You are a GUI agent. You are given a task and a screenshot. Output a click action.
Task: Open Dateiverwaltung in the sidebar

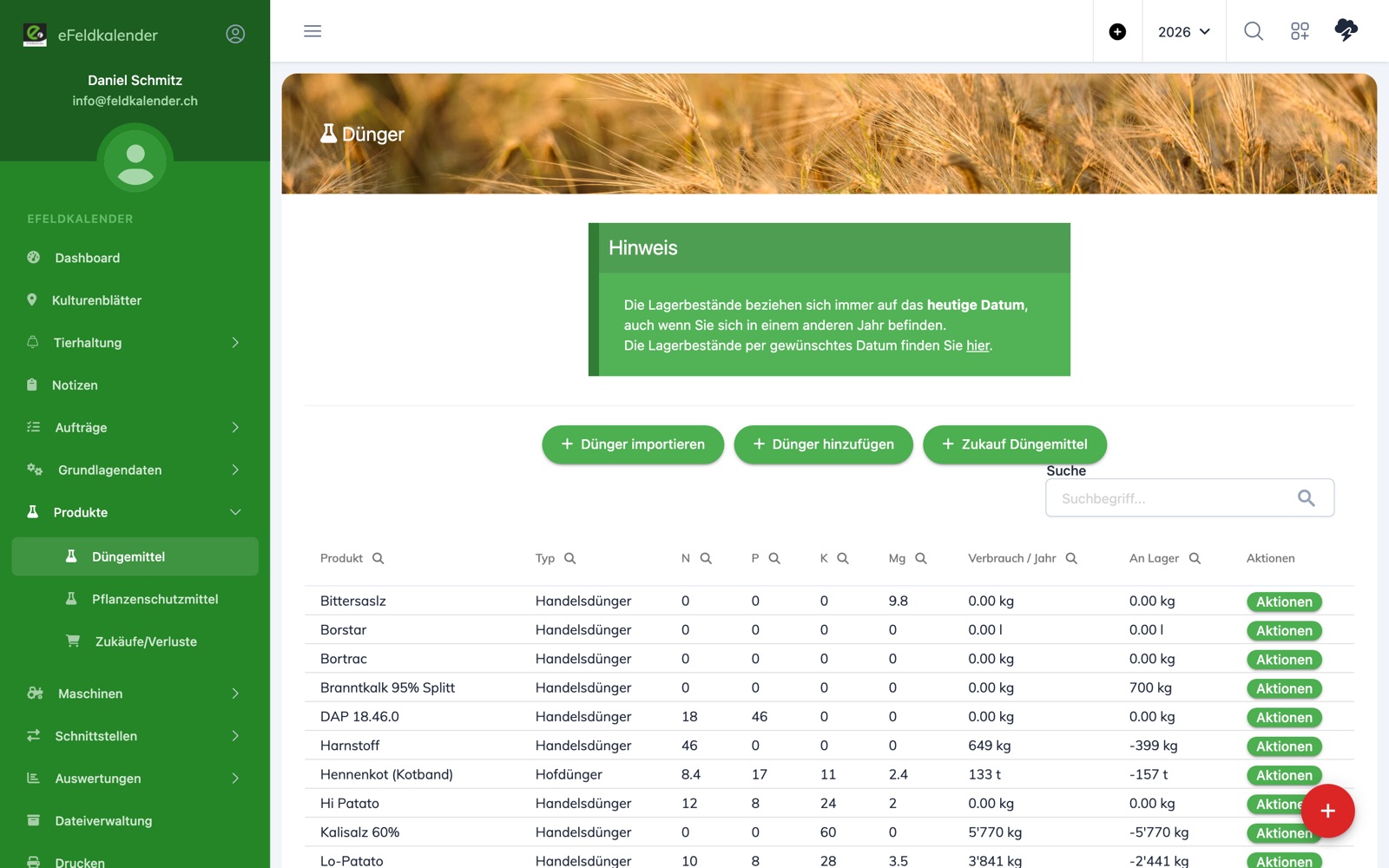[135, 821]
